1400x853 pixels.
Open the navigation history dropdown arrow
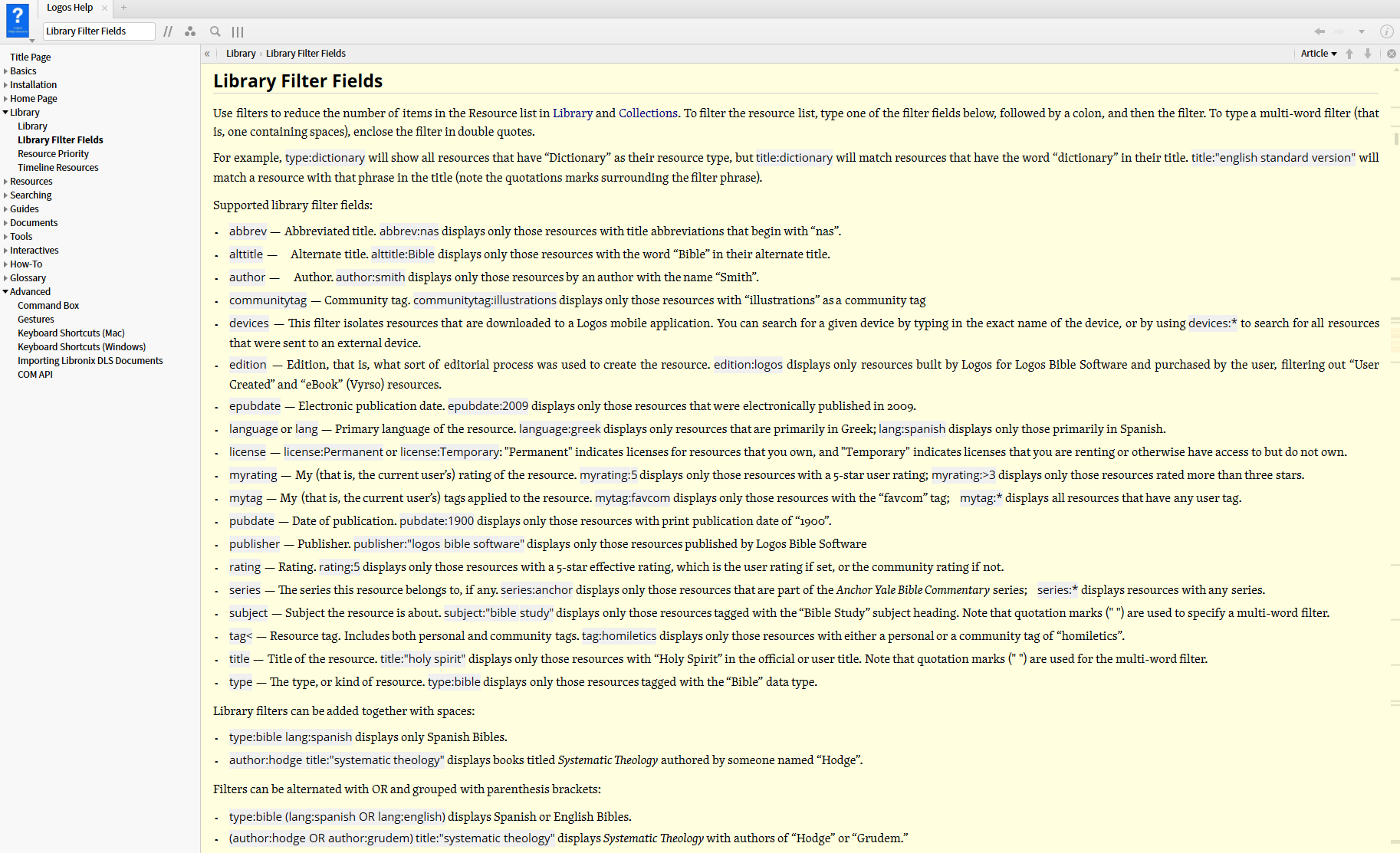1362,31
